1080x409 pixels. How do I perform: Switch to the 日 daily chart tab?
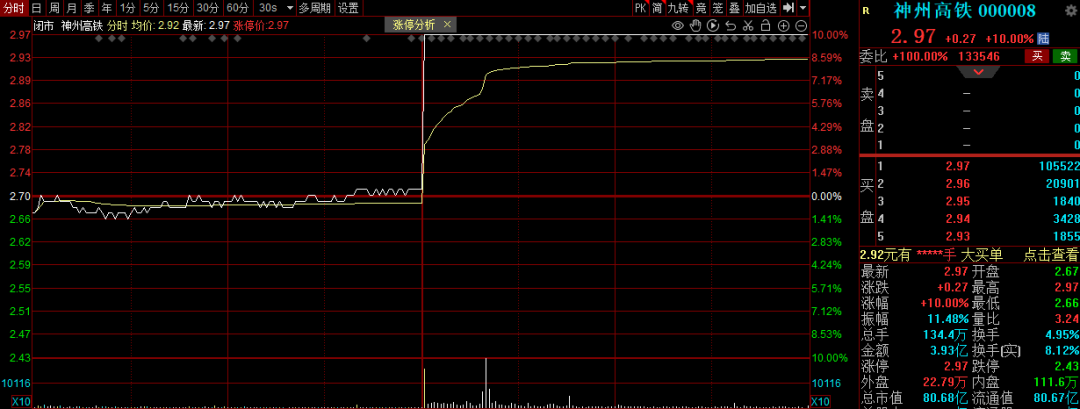click(36, 8)
